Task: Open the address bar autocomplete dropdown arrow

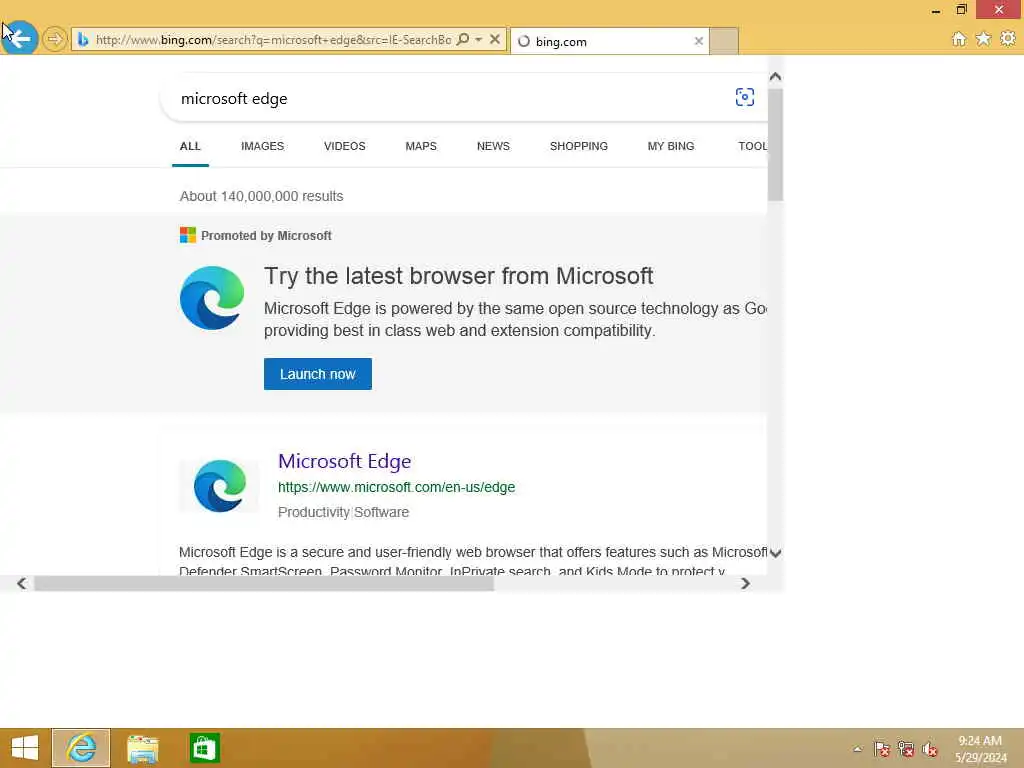Action: click(x=479, y=39)
